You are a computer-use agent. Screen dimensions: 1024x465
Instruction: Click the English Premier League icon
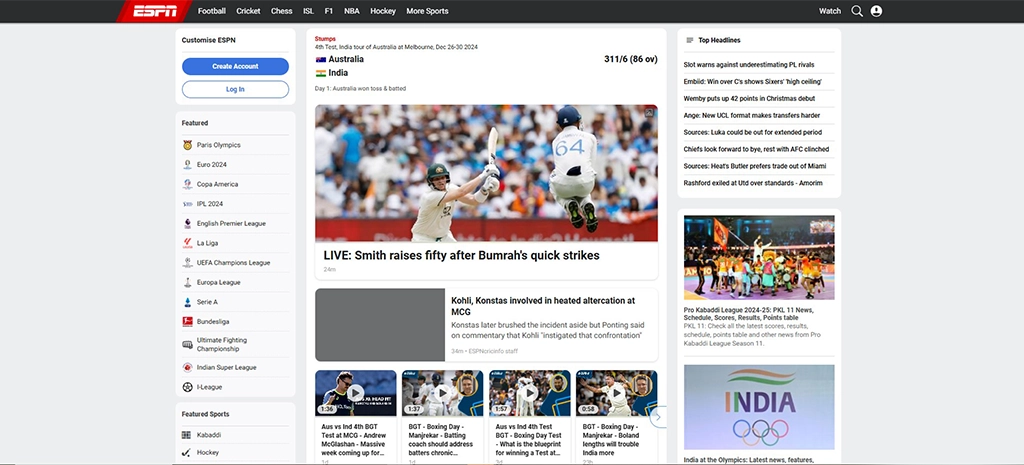tap(187, 223)
